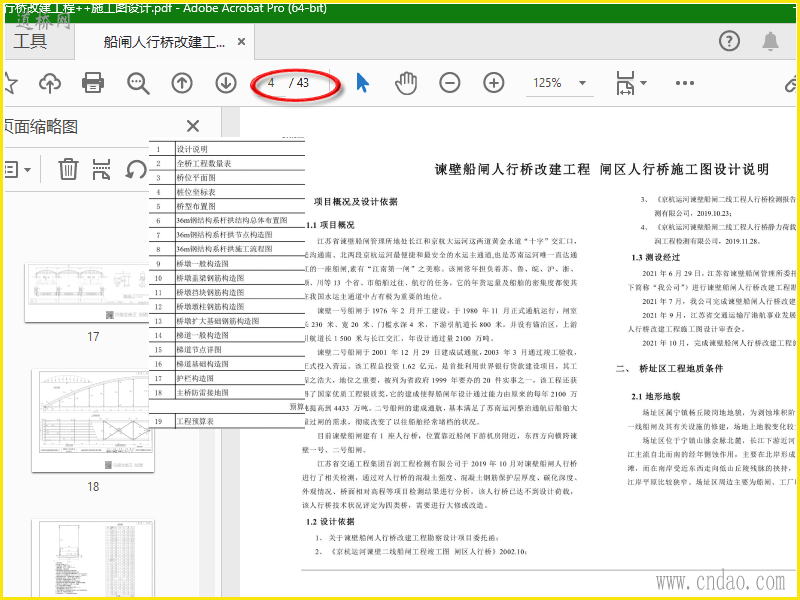Switch to the 船闸人行桥改建工... document tab
Screen dimensions: 800x600
[164, 42]
